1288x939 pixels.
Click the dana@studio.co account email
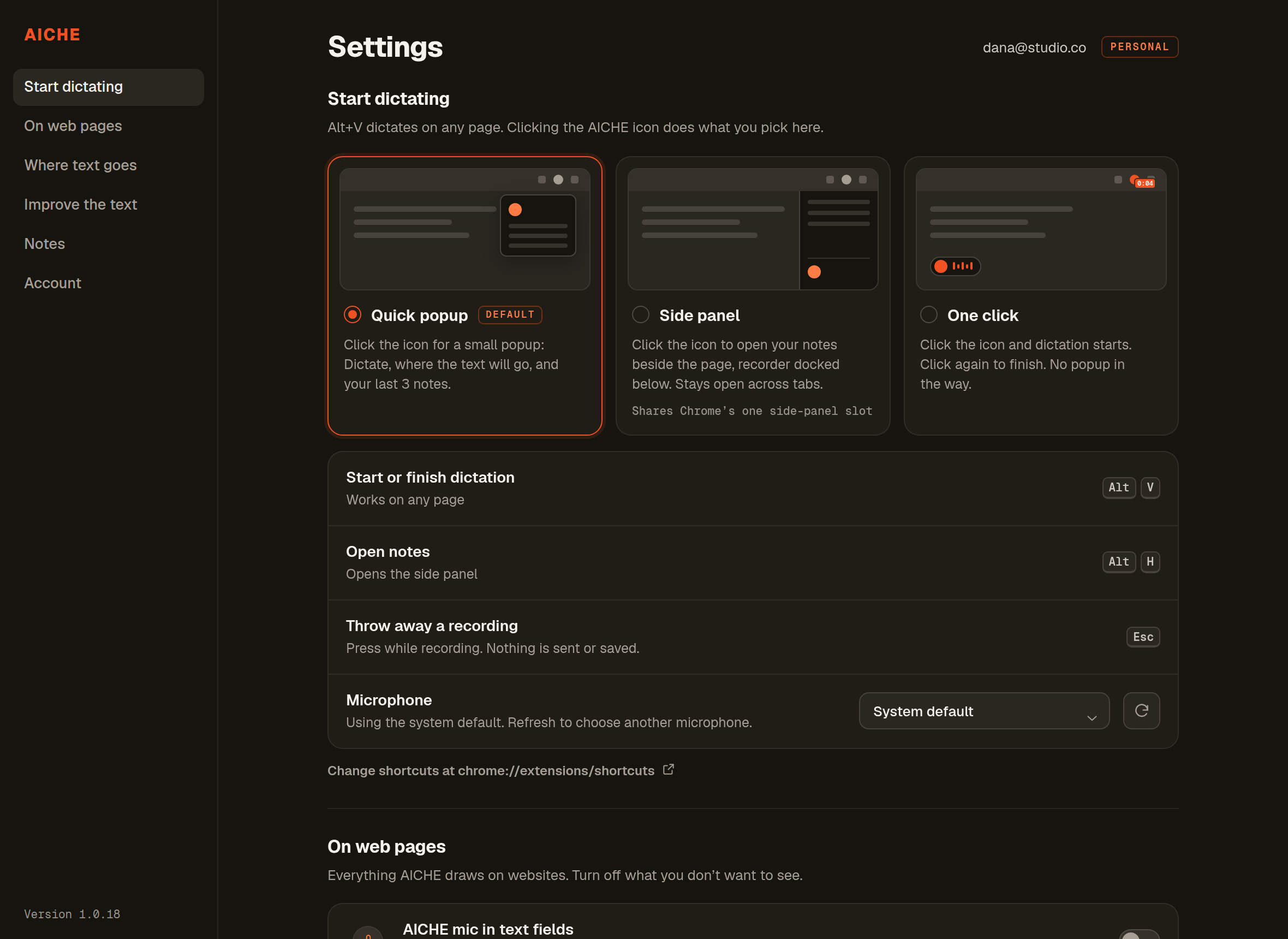(1034, 47)
